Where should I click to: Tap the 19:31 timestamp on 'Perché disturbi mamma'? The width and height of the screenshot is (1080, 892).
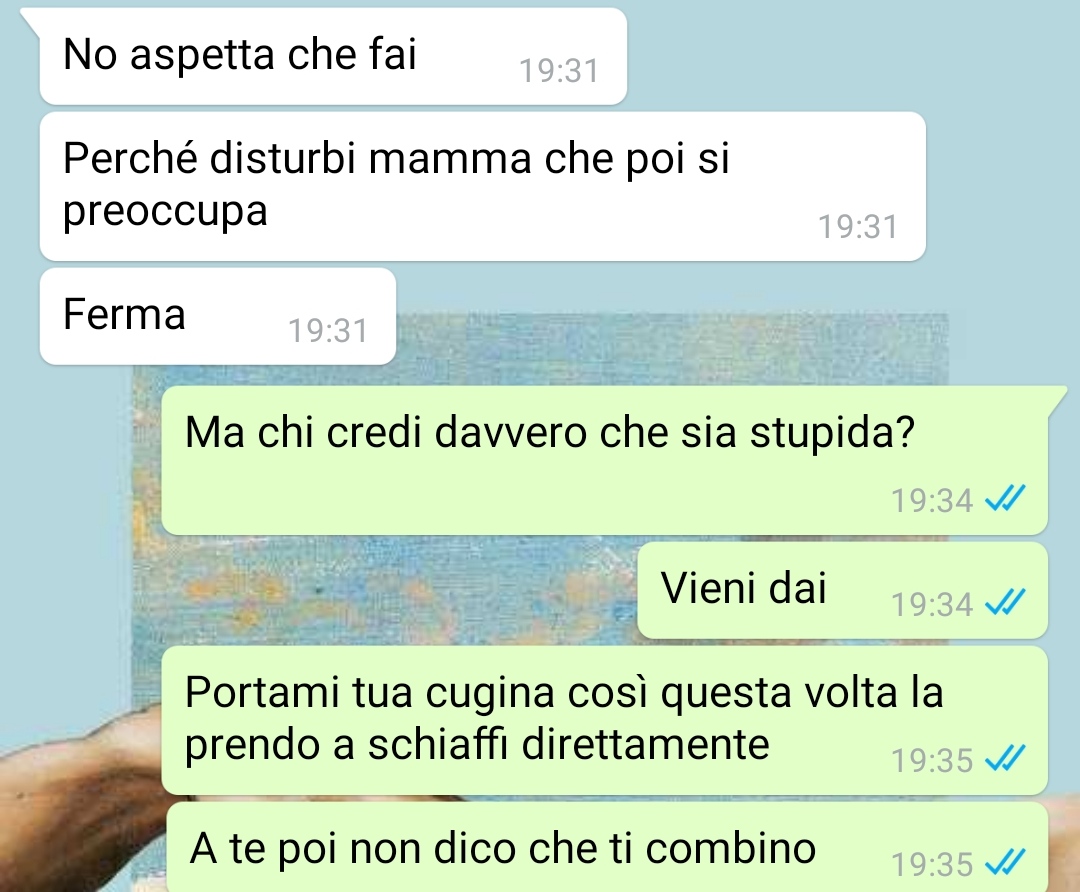pyautogui.click(x=858, y=227)
